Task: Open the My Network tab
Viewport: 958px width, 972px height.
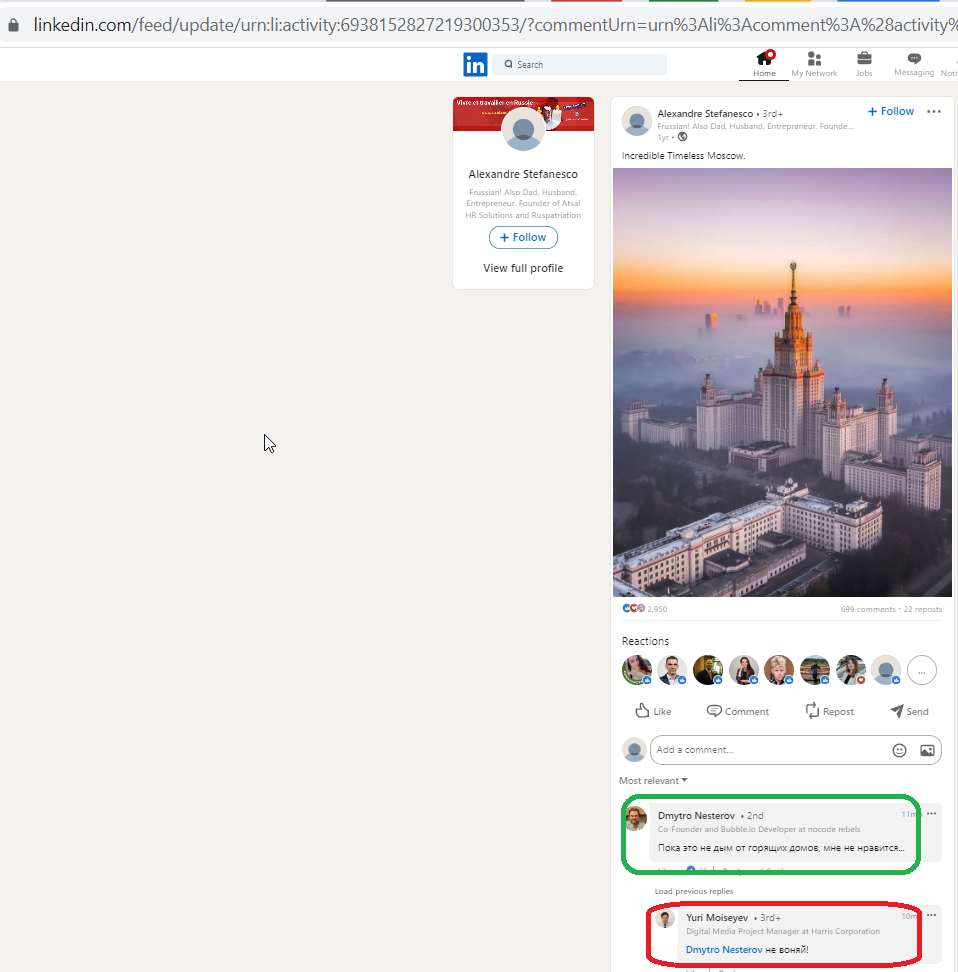Action: 814,64
